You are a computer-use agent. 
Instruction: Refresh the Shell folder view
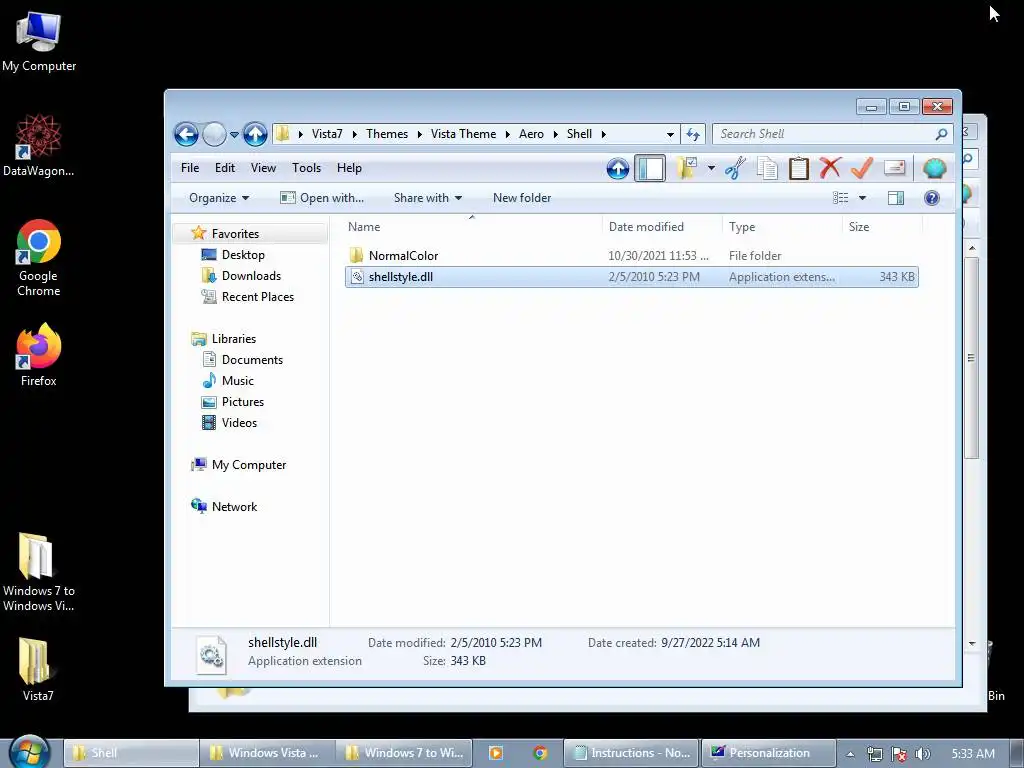693,135
